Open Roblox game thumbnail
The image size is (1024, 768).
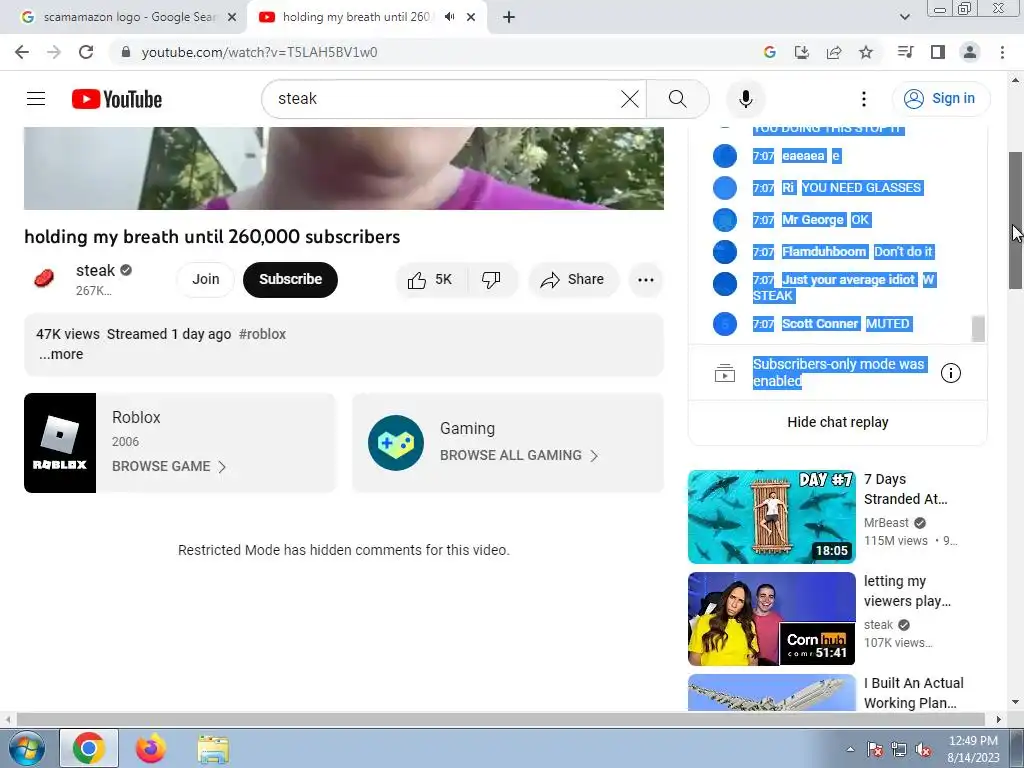pos(60,443)
